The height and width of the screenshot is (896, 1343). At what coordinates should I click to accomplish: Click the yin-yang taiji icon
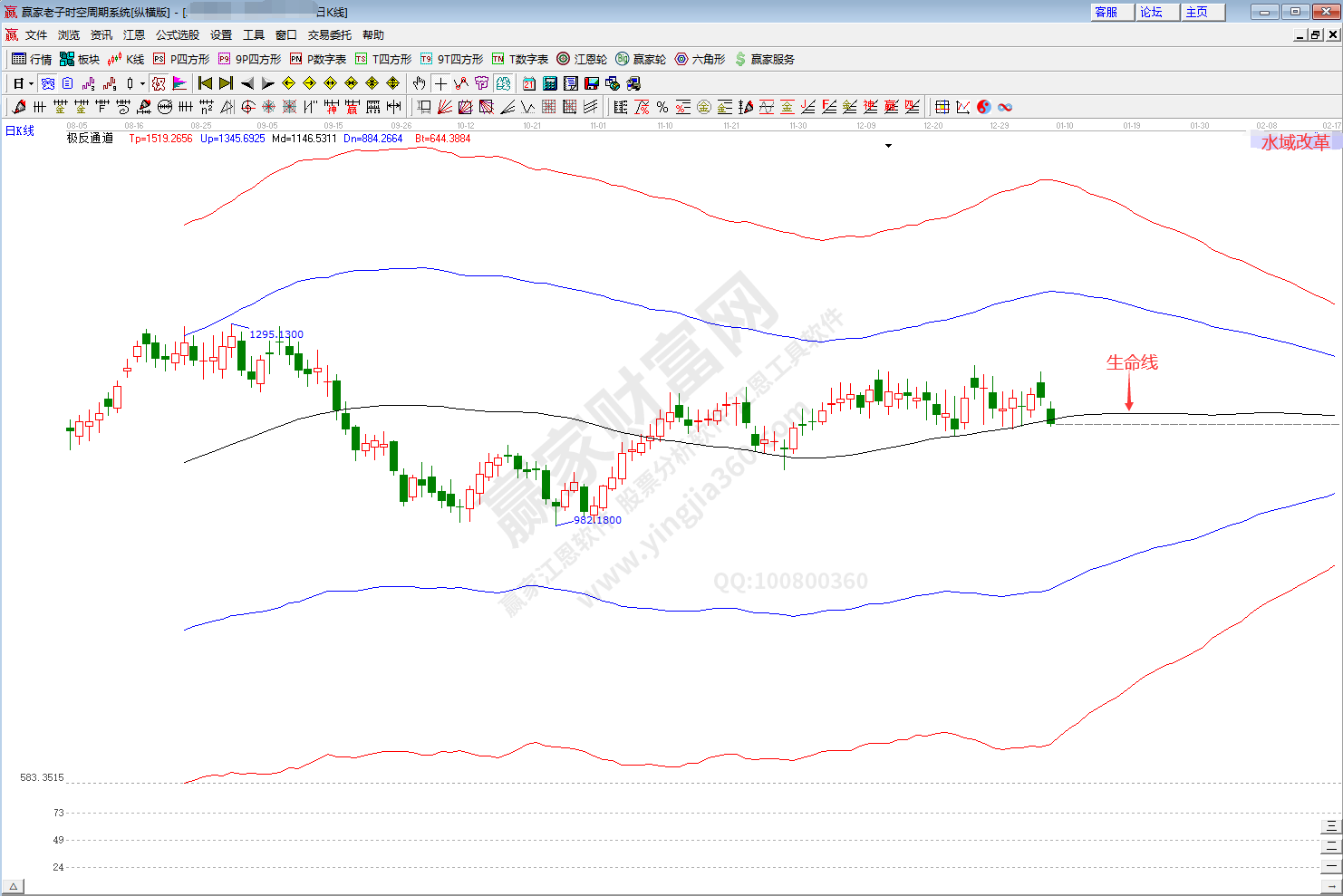click(984, 107)
